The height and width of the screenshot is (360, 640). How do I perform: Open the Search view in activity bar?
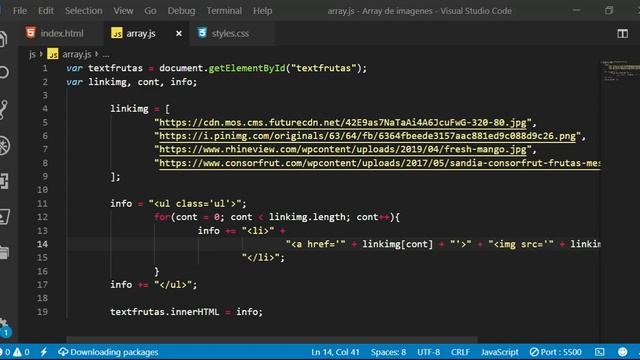pos(3,73)
